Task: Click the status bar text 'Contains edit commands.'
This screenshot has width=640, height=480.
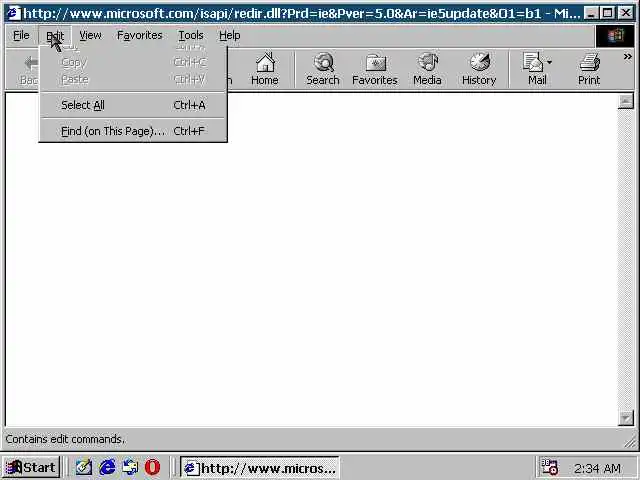Action: (65, 439)
